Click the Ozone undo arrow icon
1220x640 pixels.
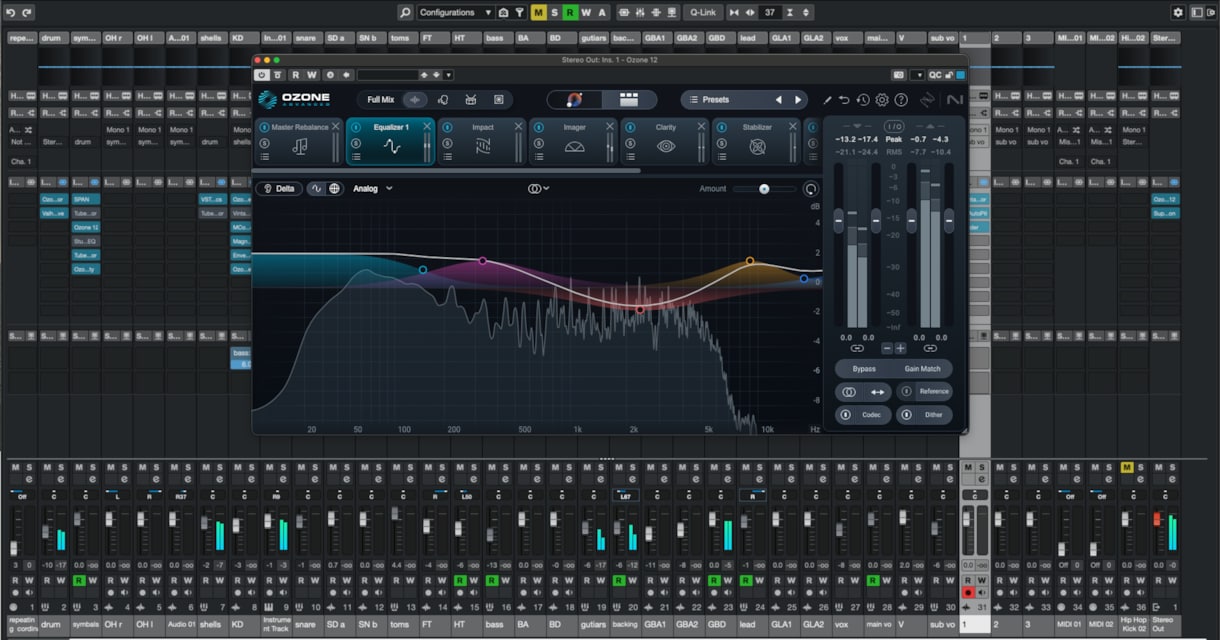pyautogui.click(x=844, y=100)
